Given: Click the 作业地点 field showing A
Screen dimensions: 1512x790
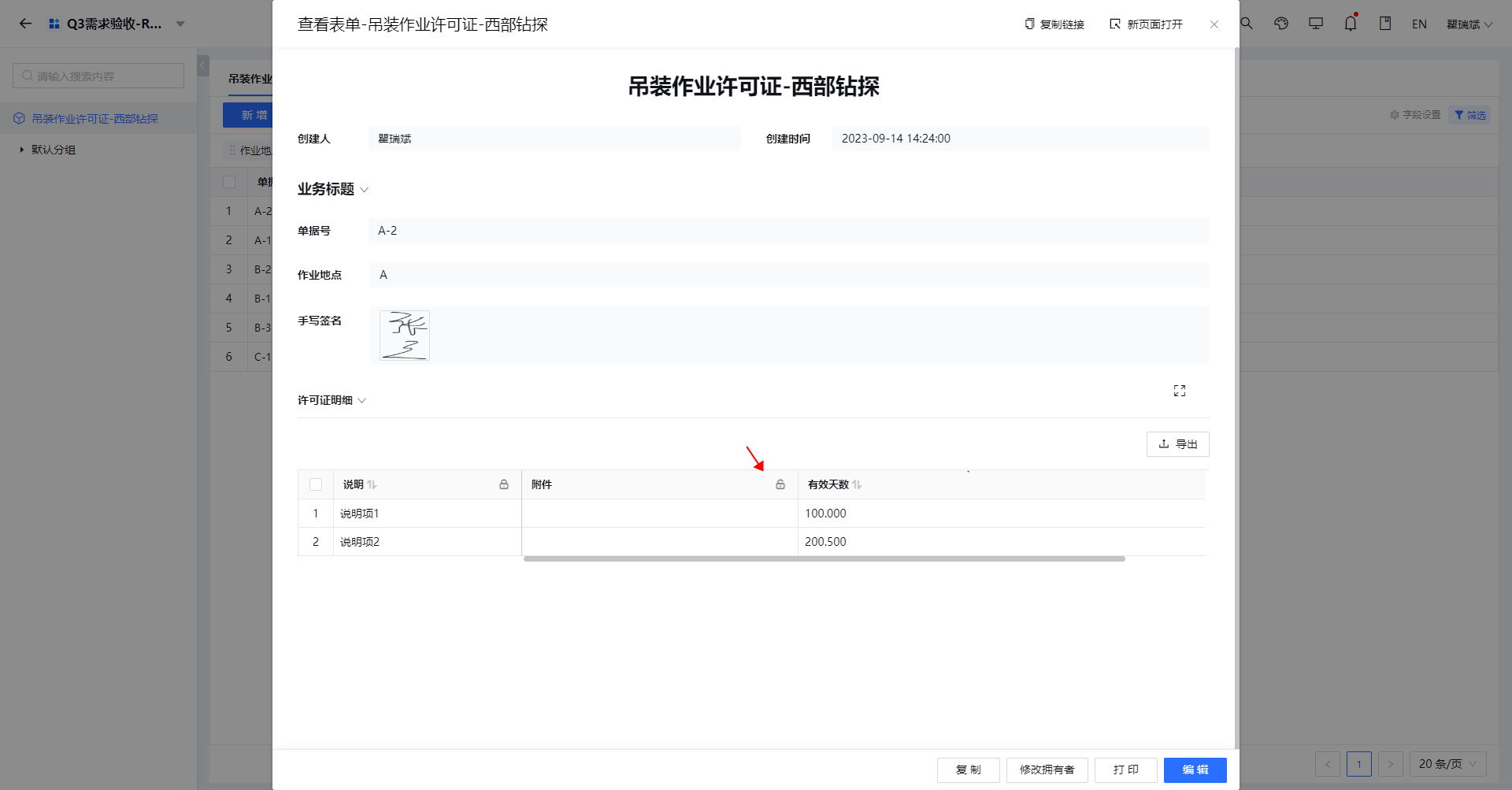Looking at the screenshot, I should point(789,275).
